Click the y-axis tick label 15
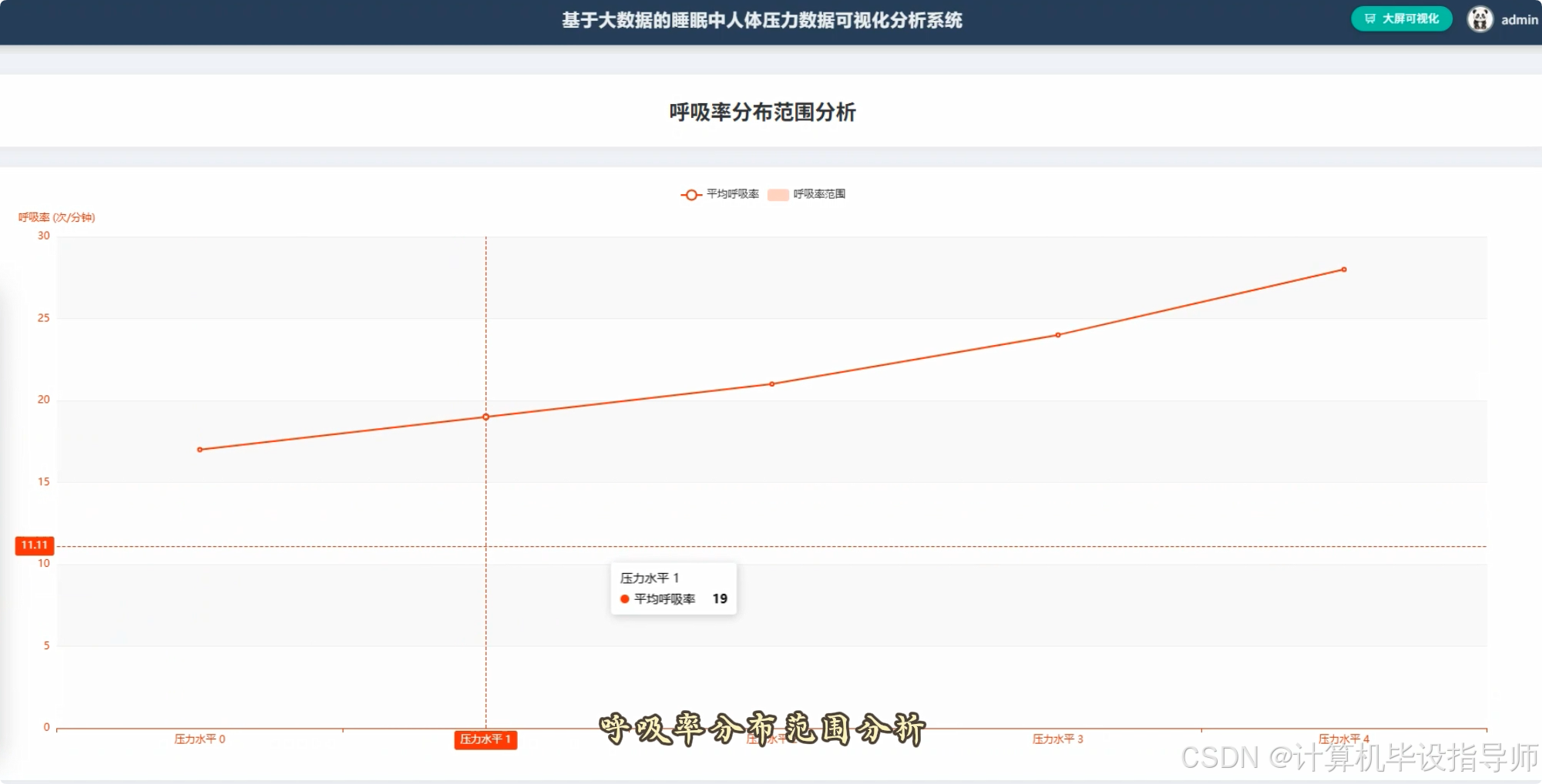 pos(44,482)
